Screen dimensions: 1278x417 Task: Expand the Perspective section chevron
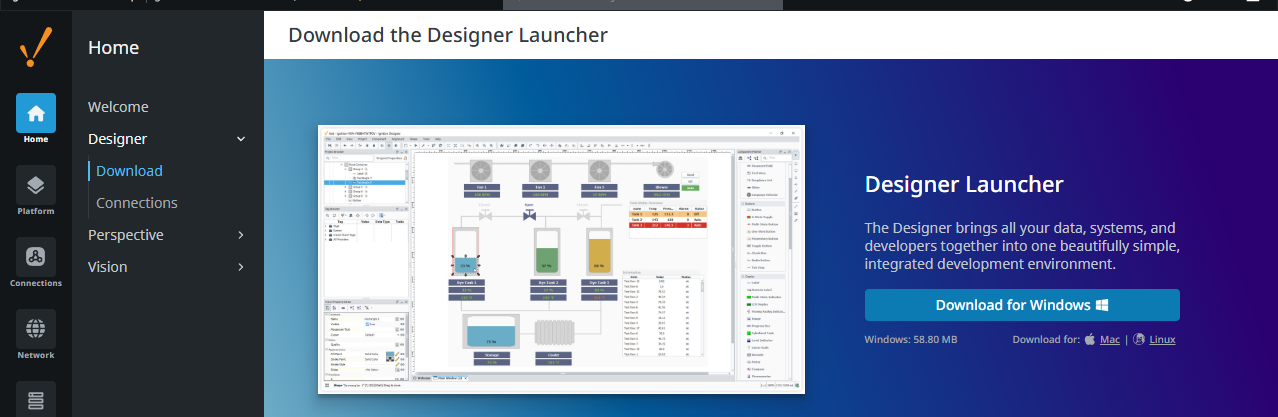[x=240, y=235]
